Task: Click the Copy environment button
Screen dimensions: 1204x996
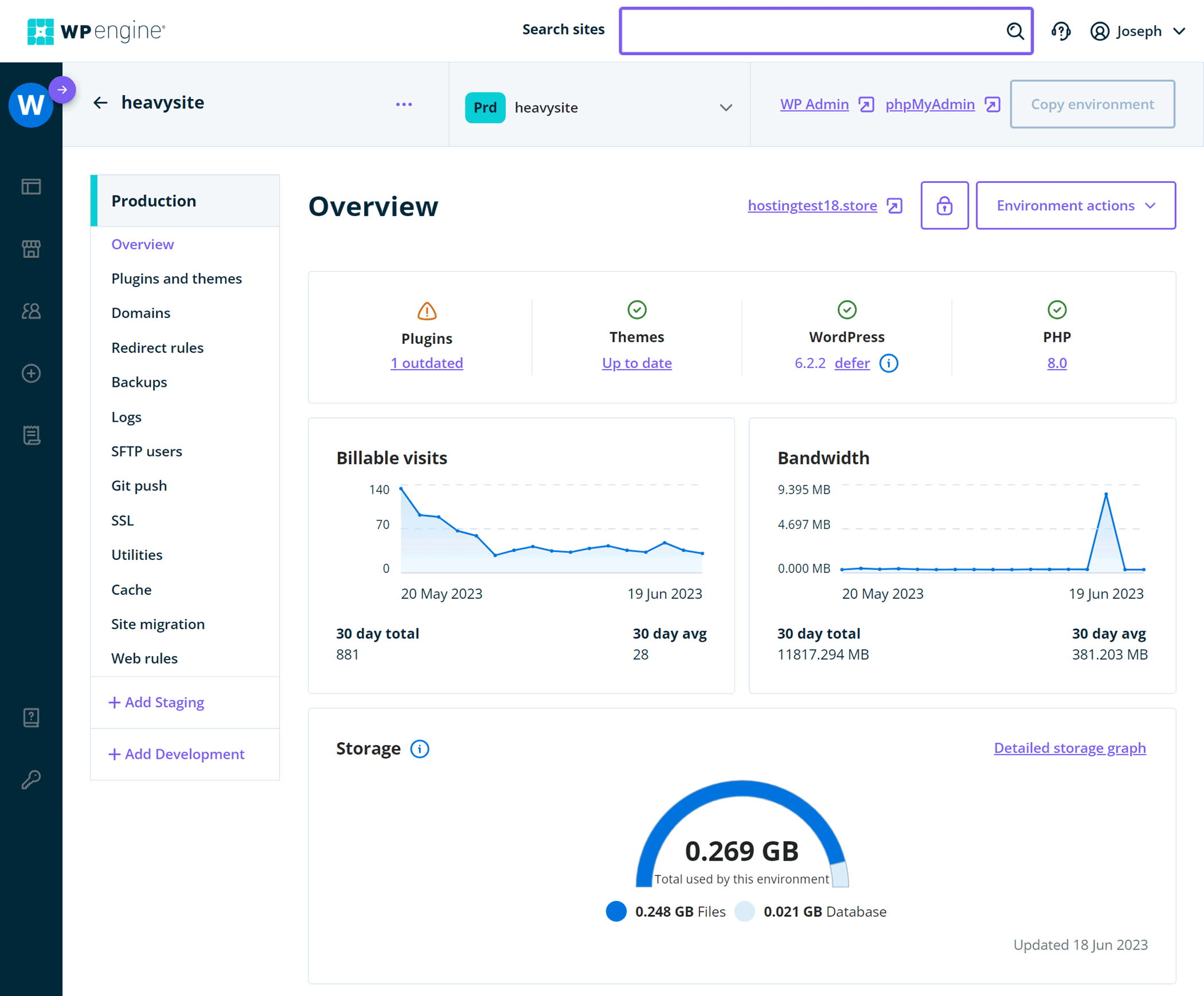Action: coord(1092,104)
